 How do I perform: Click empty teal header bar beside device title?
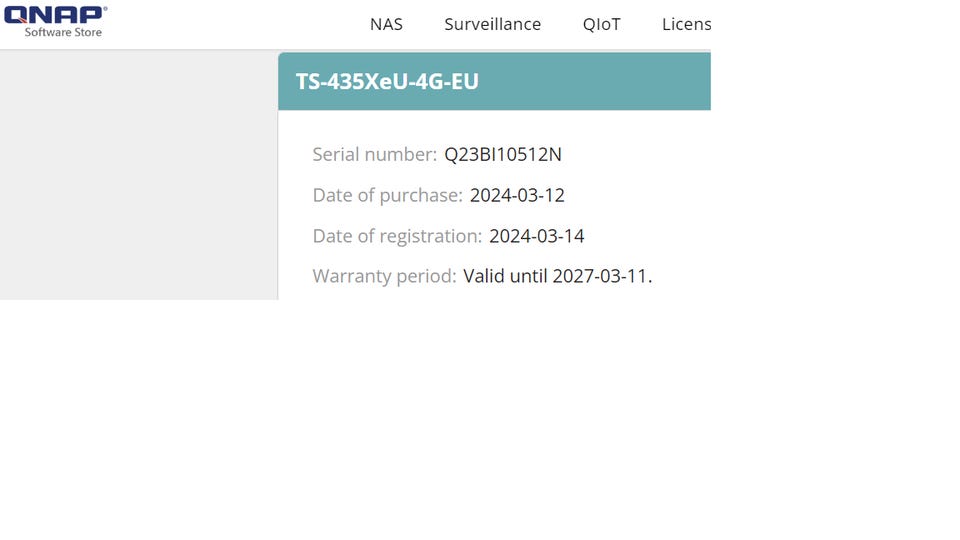594,81
